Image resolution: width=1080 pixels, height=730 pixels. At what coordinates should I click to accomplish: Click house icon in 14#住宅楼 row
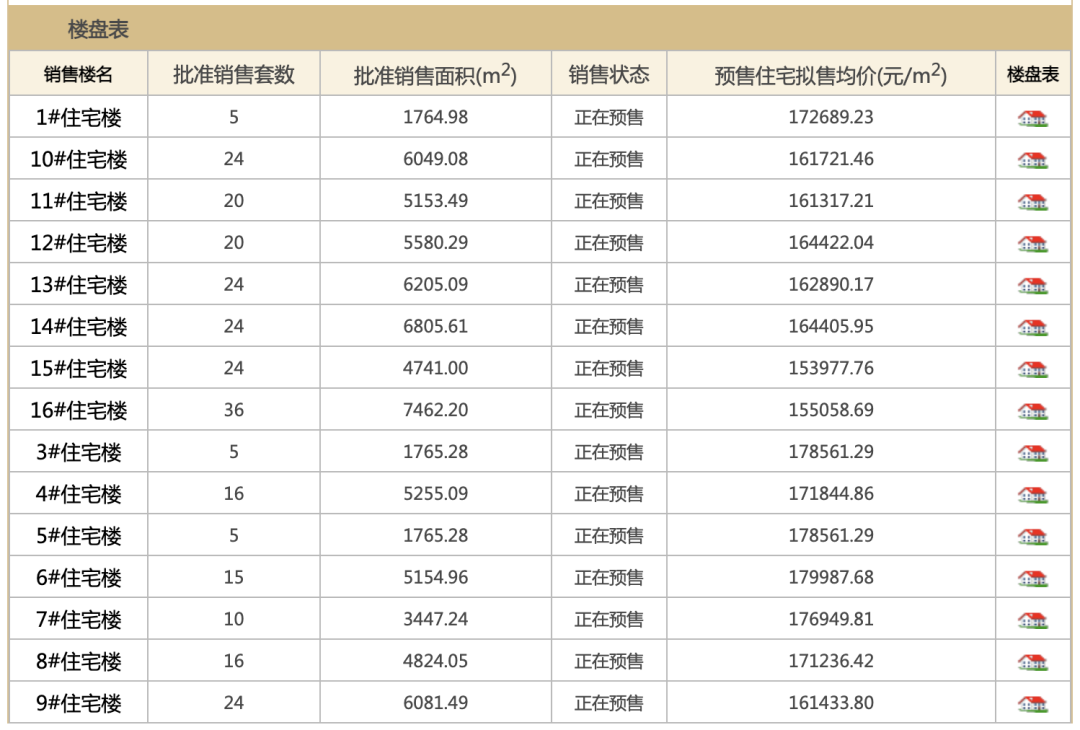pos(1032,328)
